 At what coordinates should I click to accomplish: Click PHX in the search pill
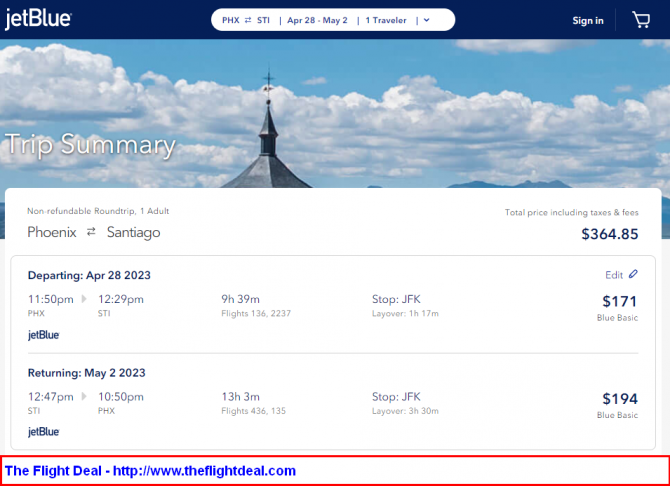231,20
